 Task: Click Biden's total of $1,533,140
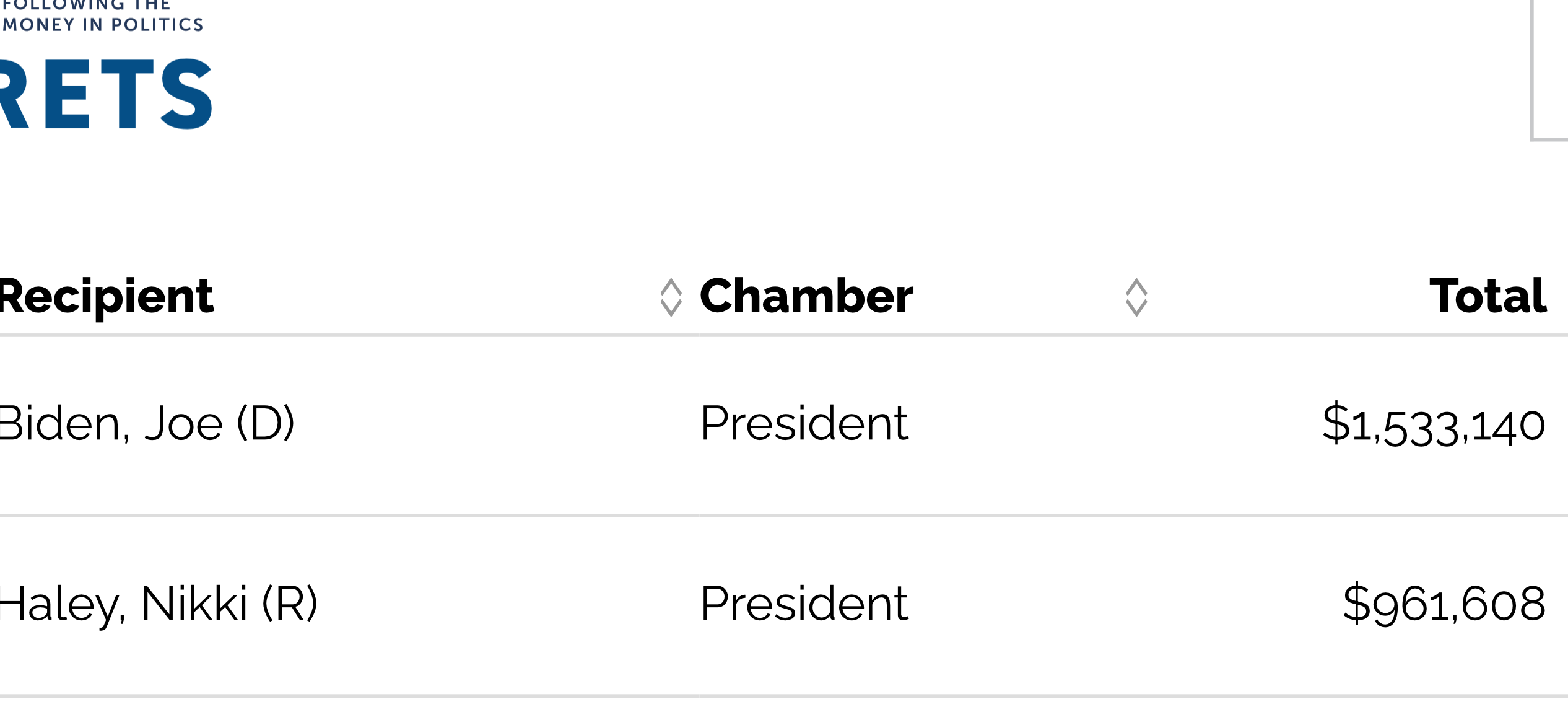click(1433, 425)
